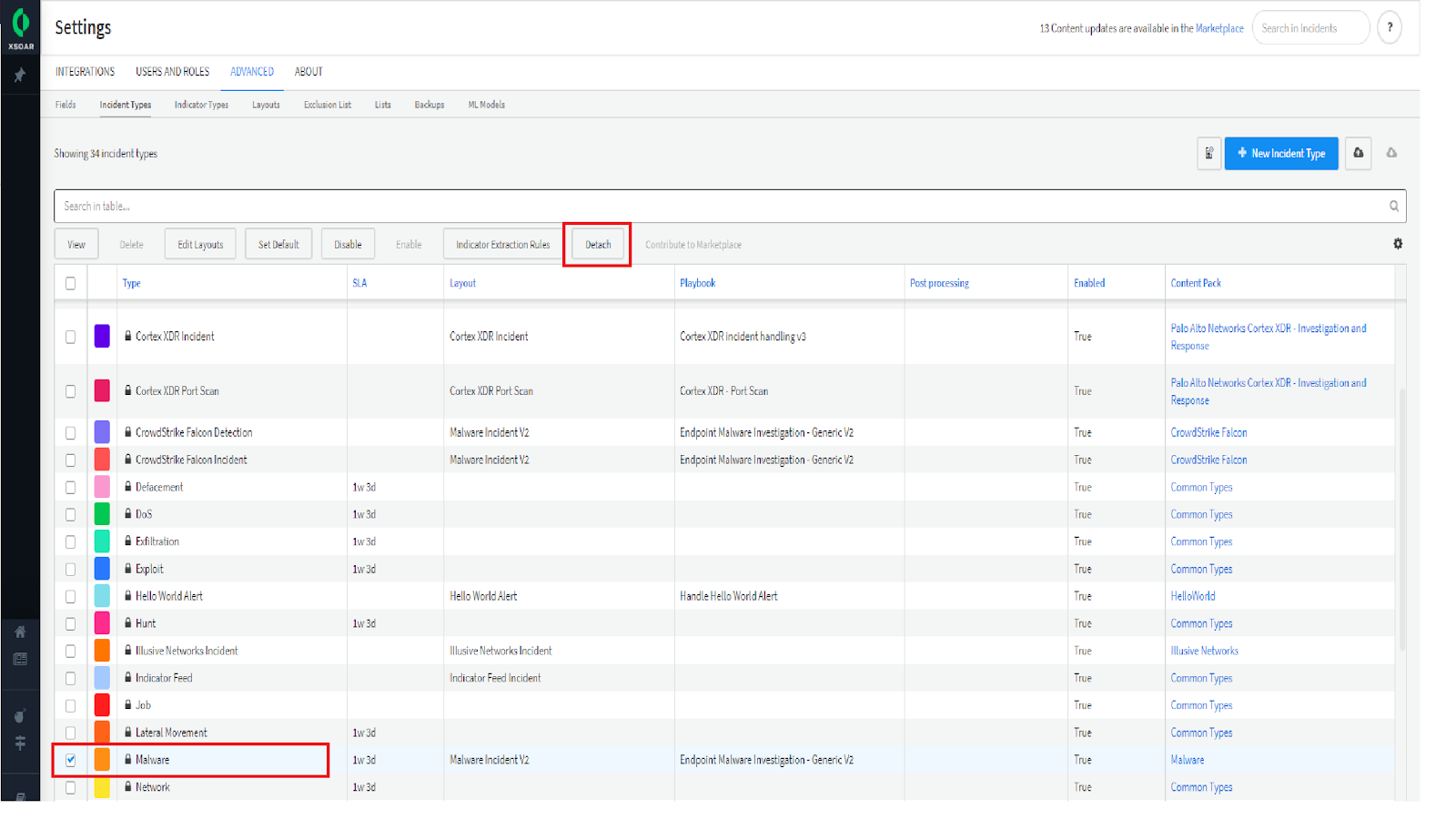
Task: Click the shield icon in left sidebar
Action: point(20,716)
